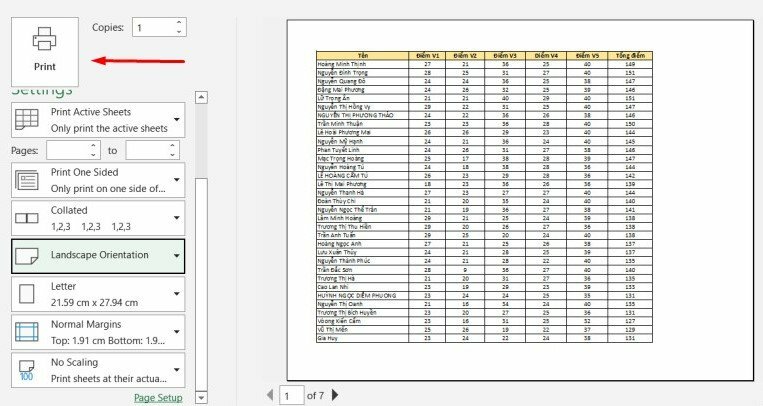Open the No Scaling dropdown
The image size is (763, 406).
[x=98, y=370]
